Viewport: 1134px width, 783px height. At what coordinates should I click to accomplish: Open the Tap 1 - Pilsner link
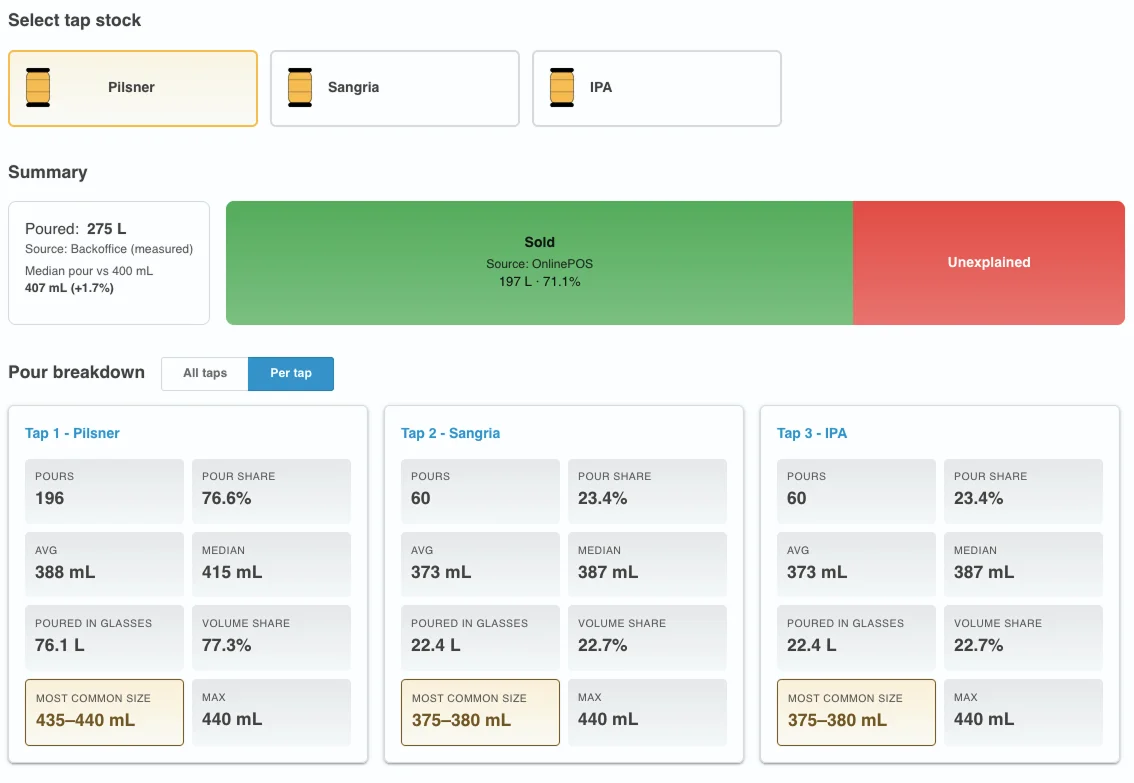(72, 433)
